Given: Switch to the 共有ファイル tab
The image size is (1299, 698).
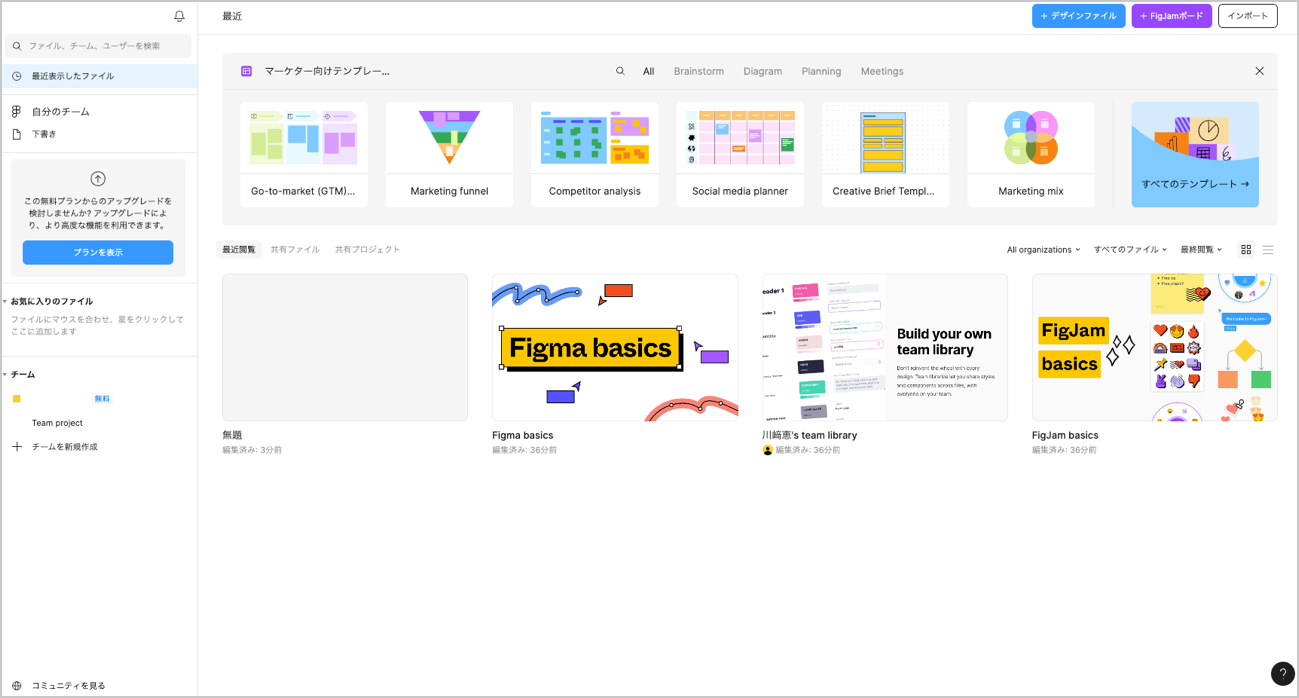Looking at the screenshot, I should coord(295,250).
